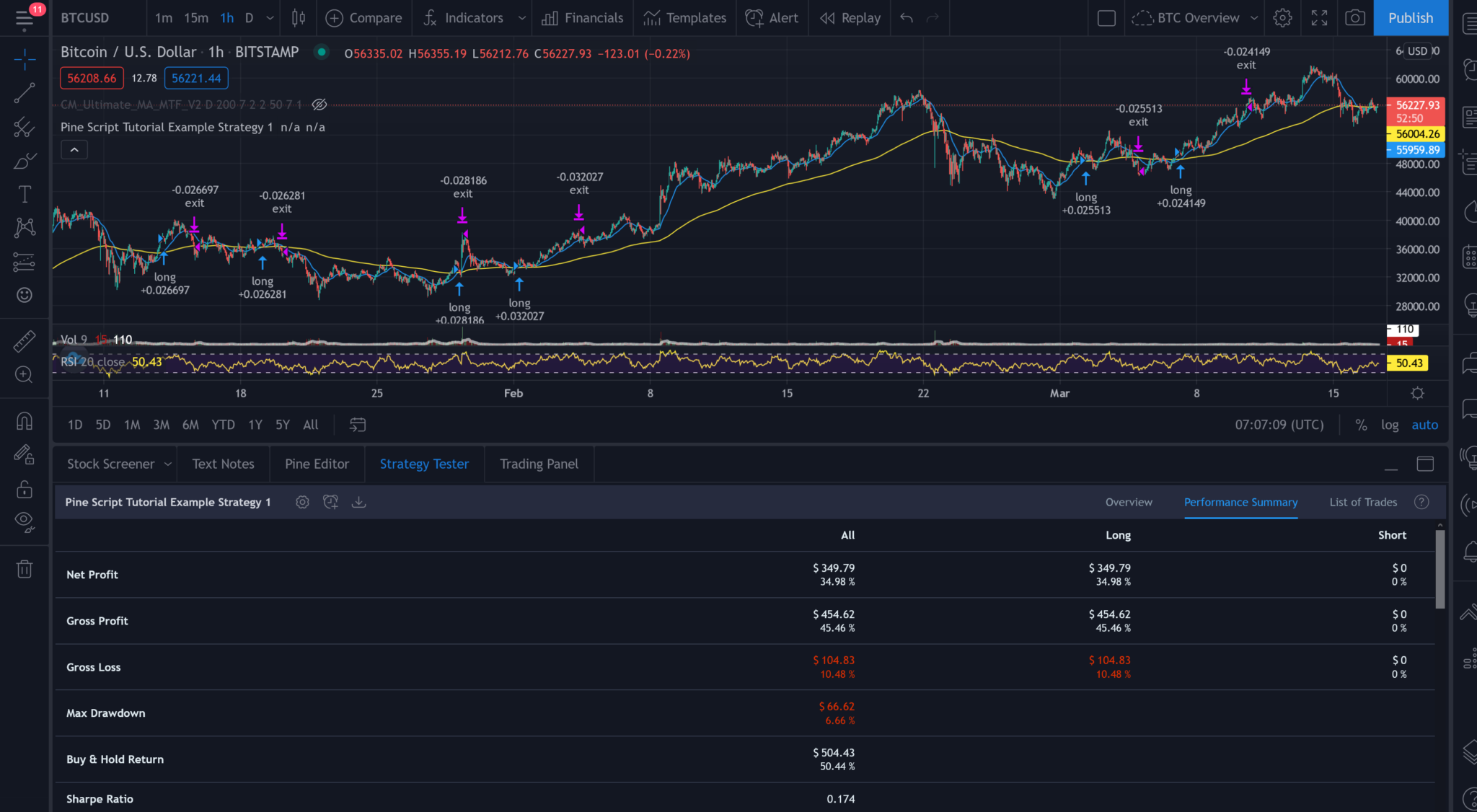This screenshot has width=1477, height=812.
Task: Expand the timeframe dropdown arrow
Action: 268,18
